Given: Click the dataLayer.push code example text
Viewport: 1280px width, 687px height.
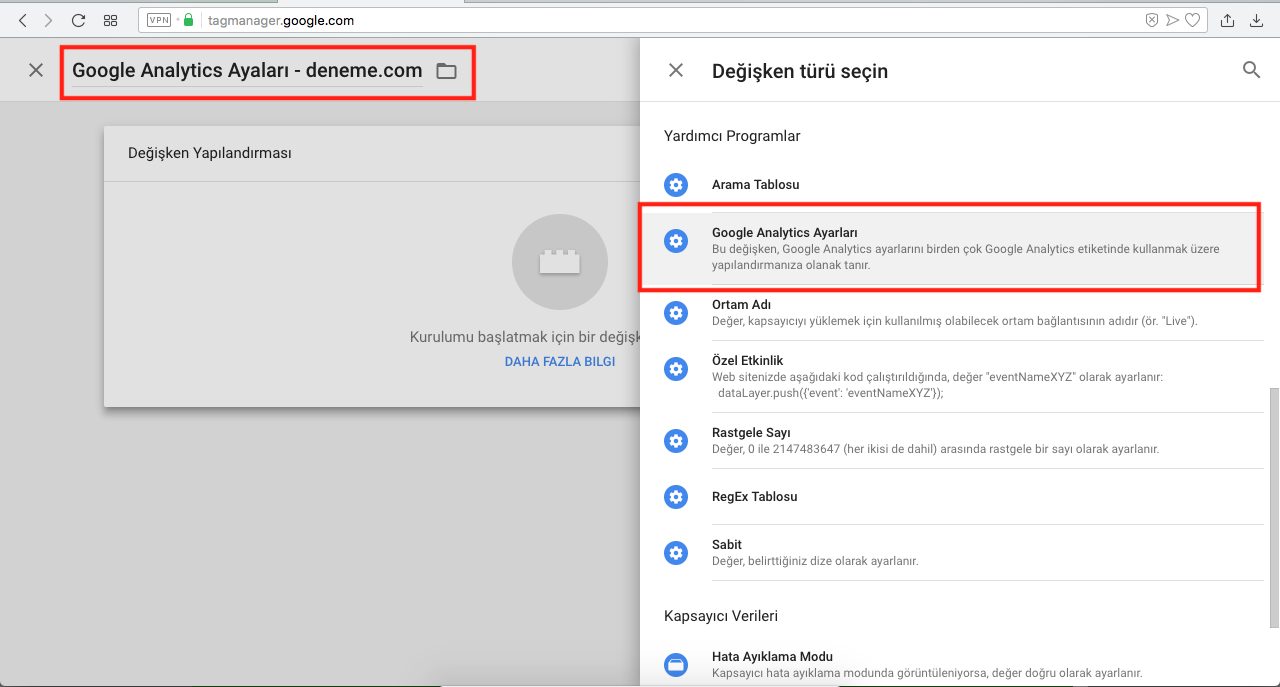Looking at the screenshot, I should (830, 393).
